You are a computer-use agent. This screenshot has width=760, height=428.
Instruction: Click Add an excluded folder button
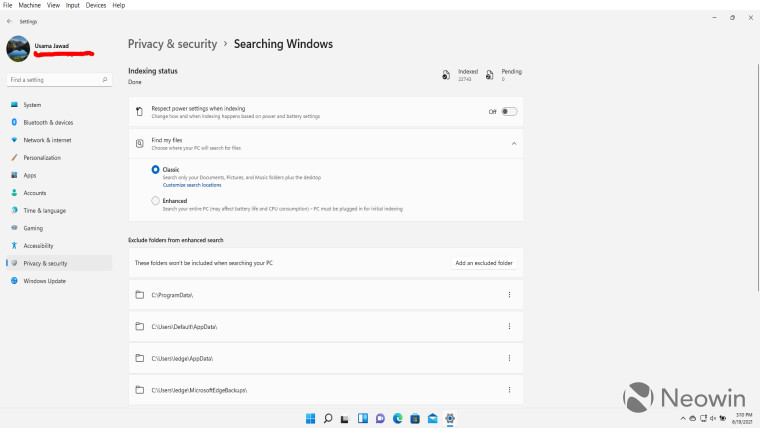tap(484, 263)
